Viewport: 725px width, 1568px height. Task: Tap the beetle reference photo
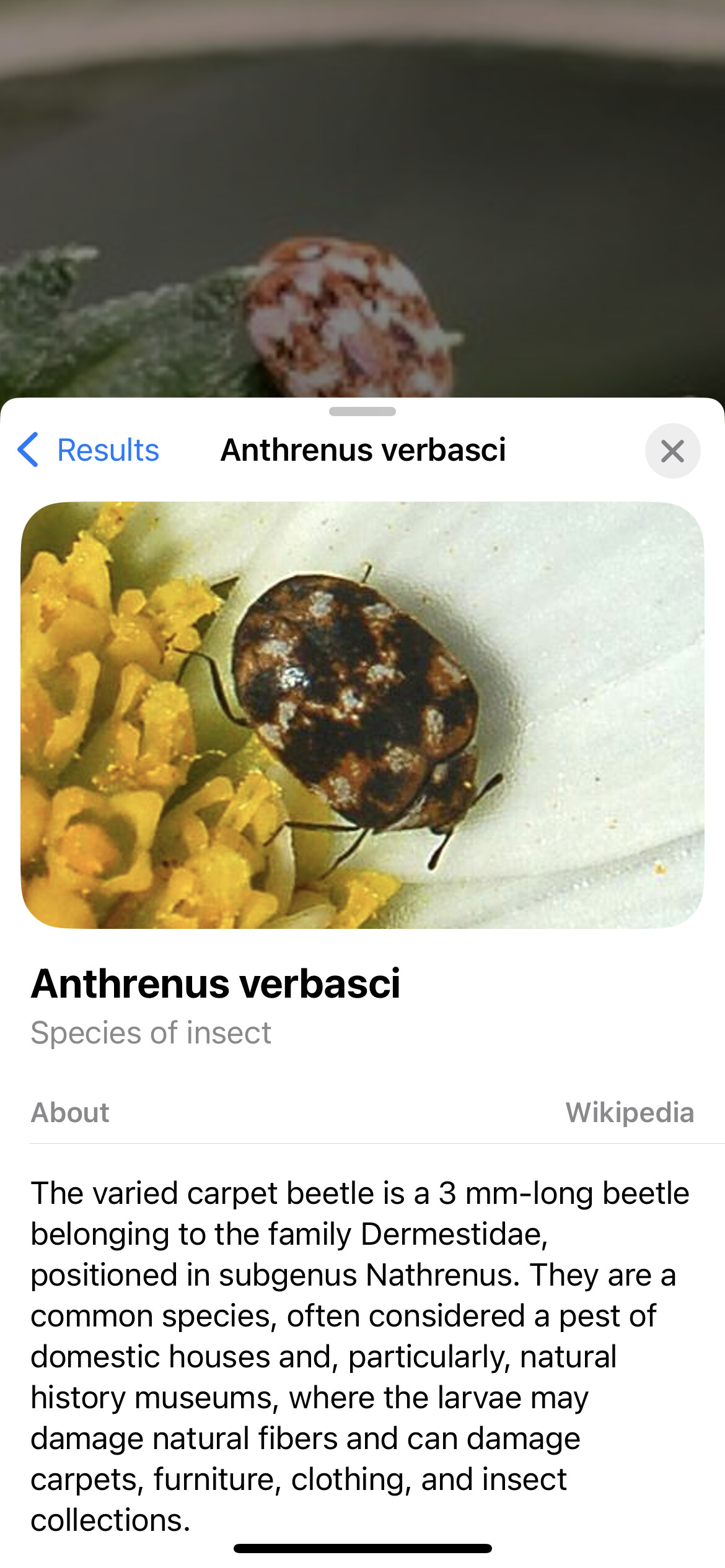pos(362,715)
